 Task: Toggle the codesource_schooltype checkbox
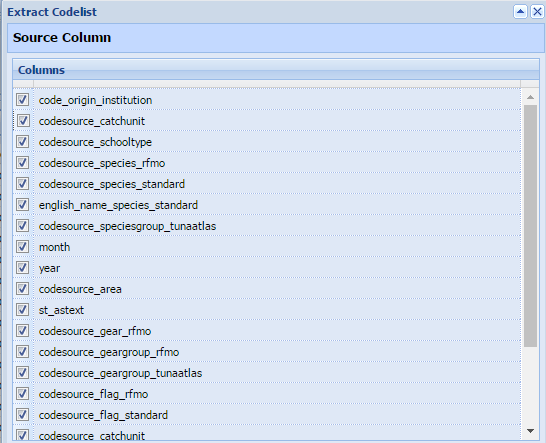click(23, 142)
